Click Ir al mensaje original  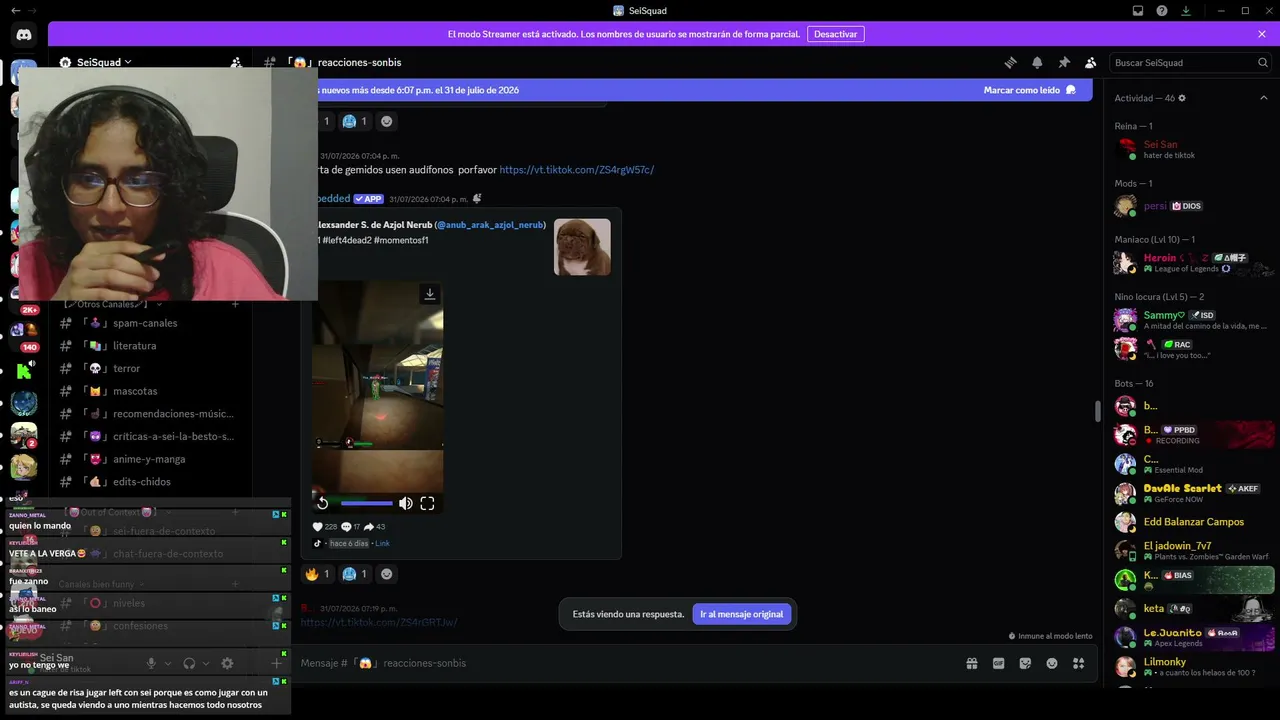[742, 614]
